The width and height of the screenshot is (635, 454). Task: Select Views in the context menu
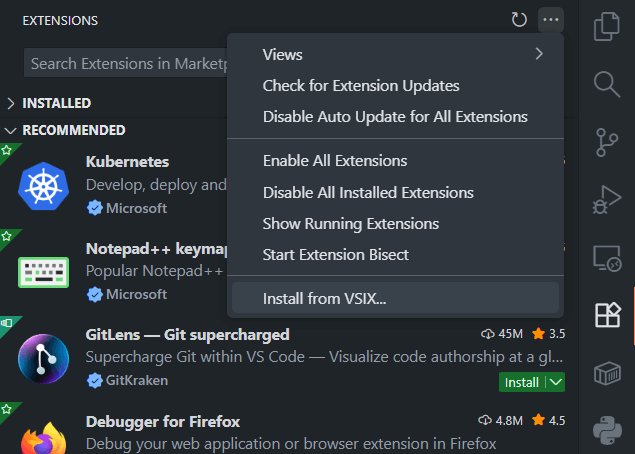395,54
